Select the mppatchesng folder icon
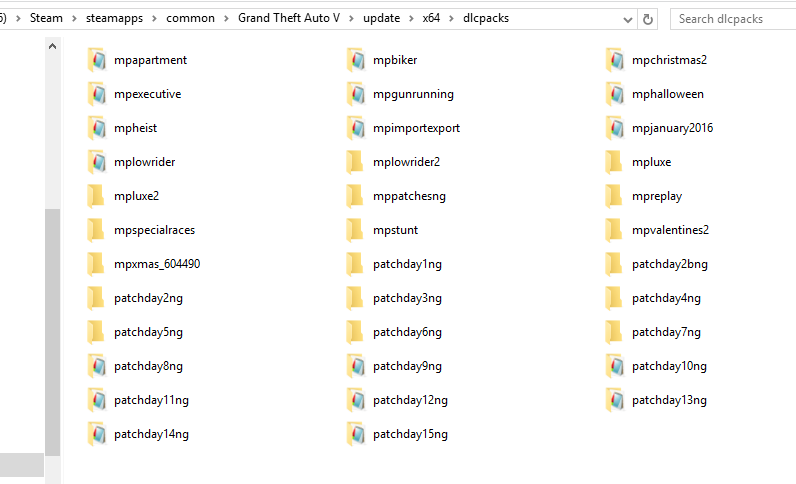Image resolution: width=796 pixels, height=484 pixels. pos(355,196)
